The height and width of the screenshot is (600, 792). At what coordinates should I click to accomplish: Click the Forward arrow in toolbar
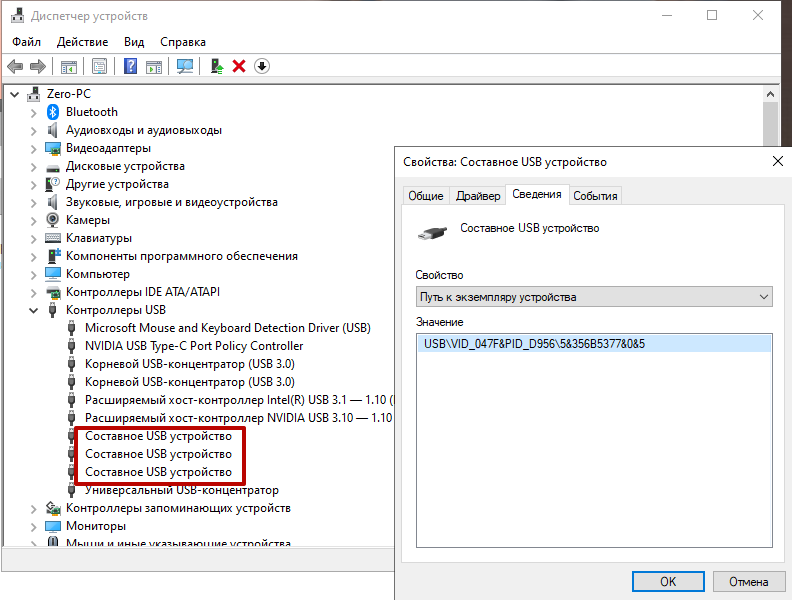point(38,66)
